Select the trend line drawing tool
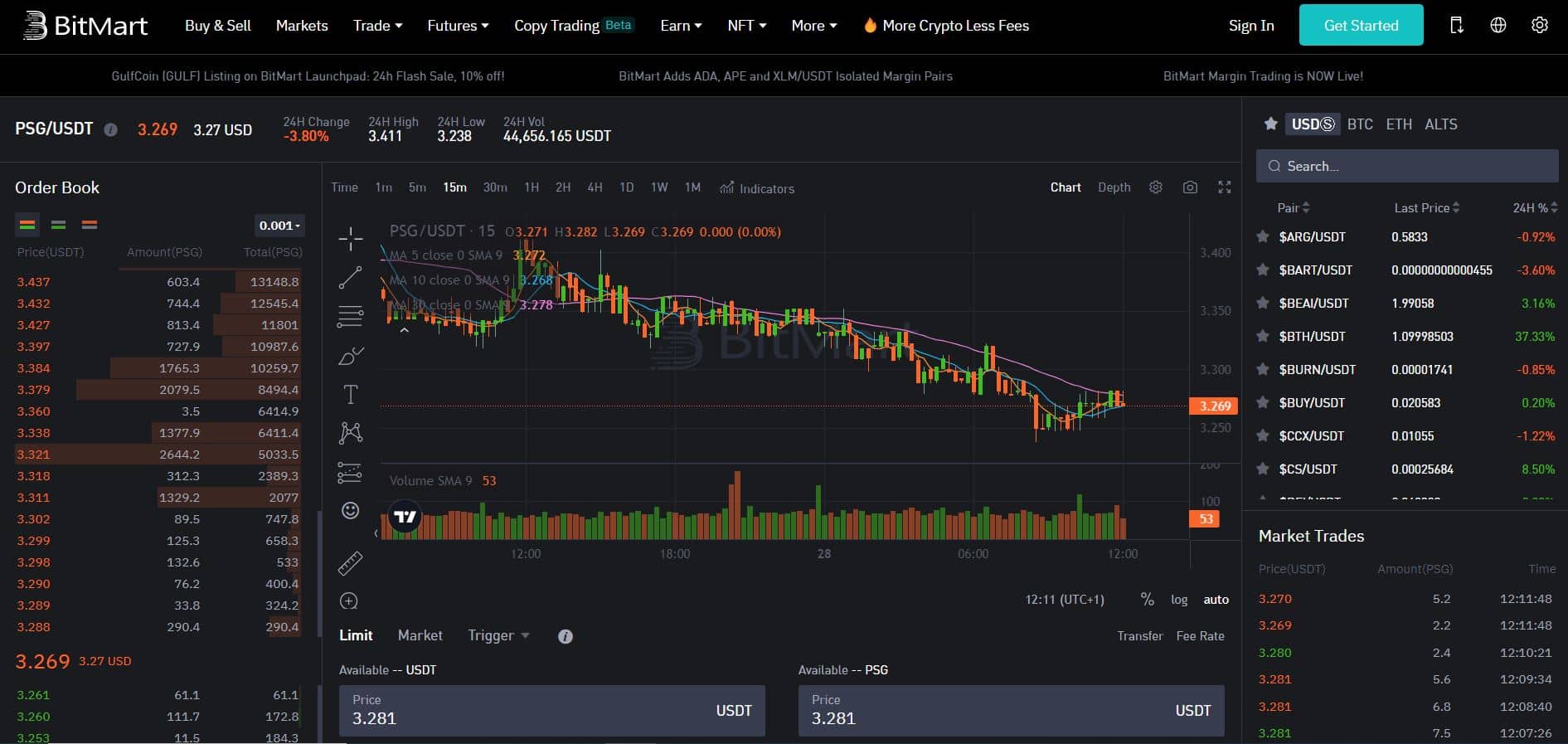 [x=351, y=278]
